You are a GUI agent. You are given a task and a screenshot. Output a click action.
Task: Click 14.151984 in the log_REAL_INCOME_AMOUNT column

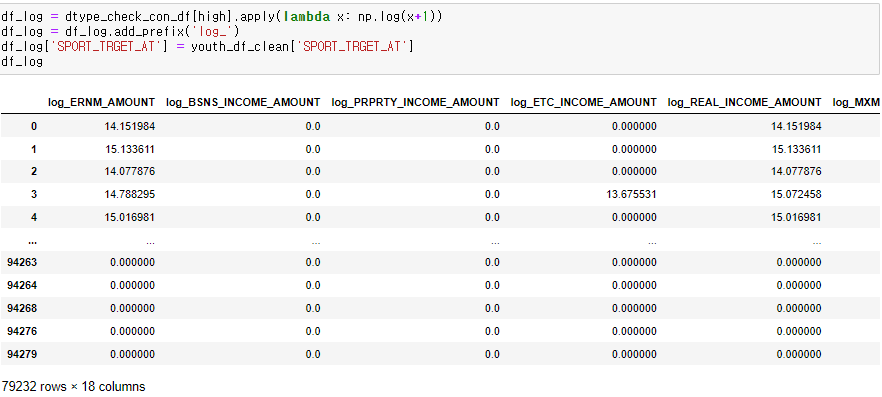(796, 127)
